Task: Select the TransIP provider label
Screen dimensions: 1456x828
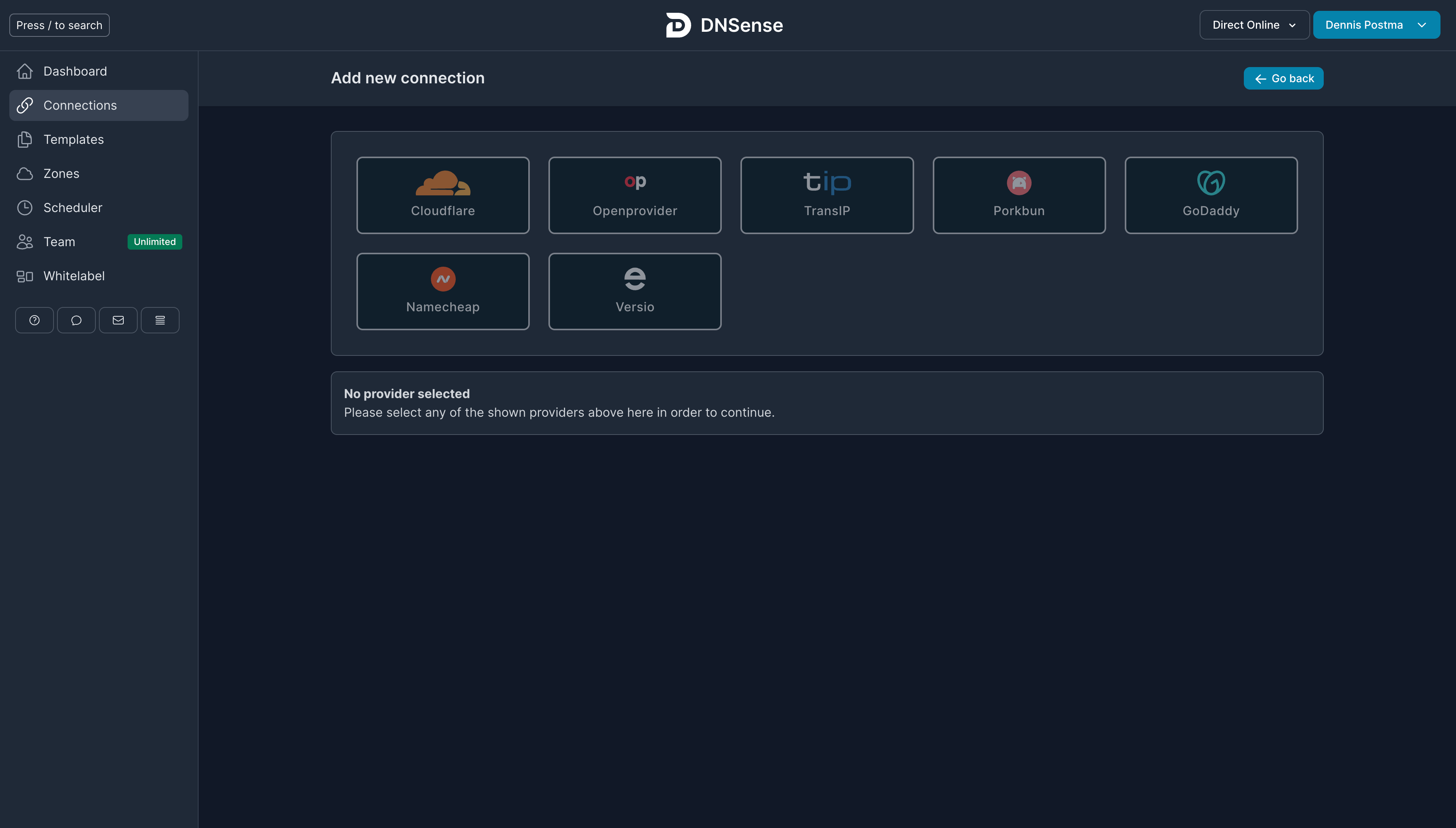Action: coord(827,211)
